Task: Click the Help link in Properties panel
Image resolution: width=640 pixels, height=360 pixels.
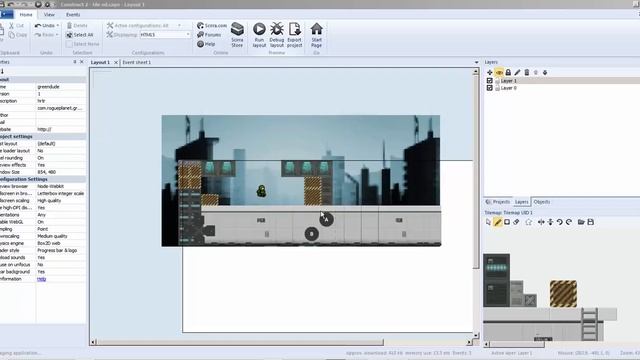Action: tap(42, 279)
